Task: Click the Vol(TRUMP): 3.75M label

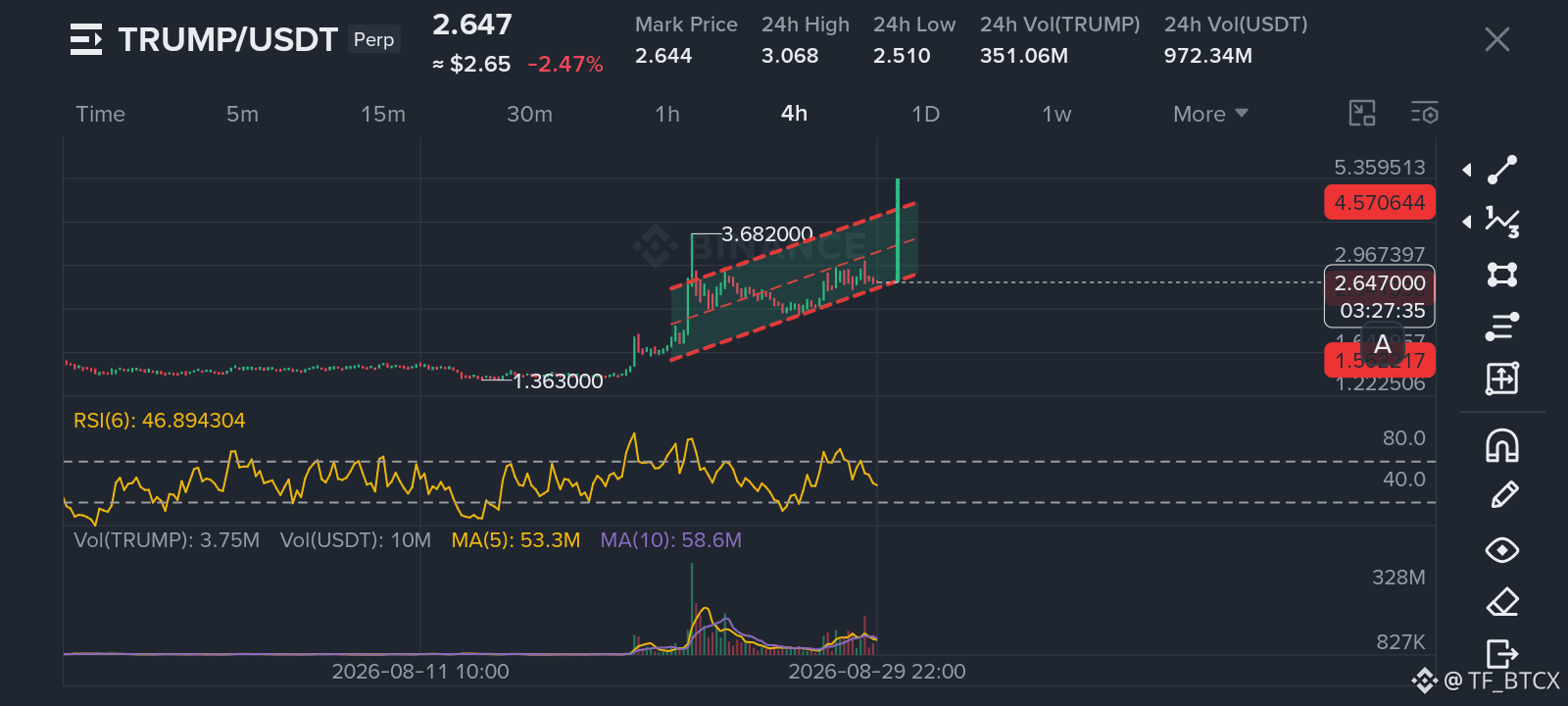Action: 167,540
